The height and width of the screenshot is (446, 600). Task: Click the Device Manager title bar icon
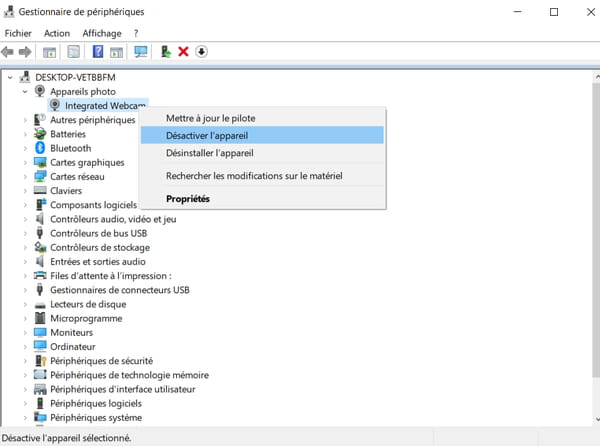pyautogui.click(x=9, y=11)
